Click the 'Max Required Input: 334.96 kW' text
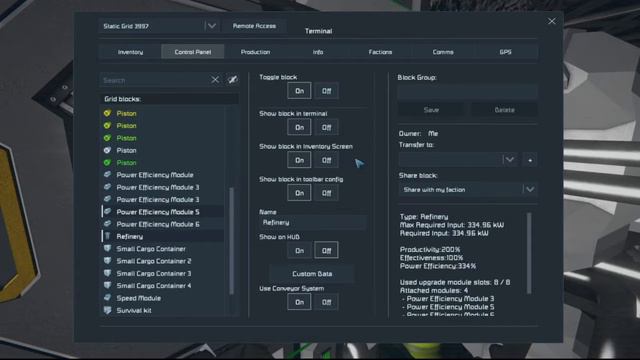The width and height of the screenshot is (640, 360). (x=452, y=225)
